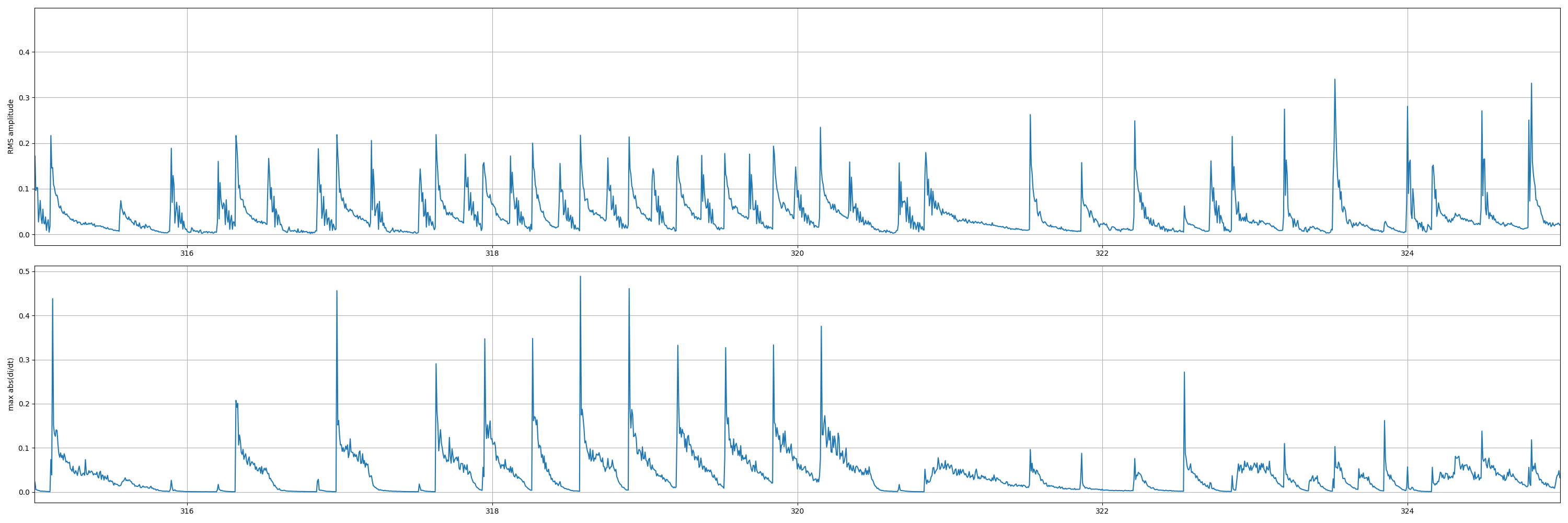Select the 0.4 tick on max abs(di/dt) axis
Image resolution: width=1568 pixels, height=523 pixels.
25,316
